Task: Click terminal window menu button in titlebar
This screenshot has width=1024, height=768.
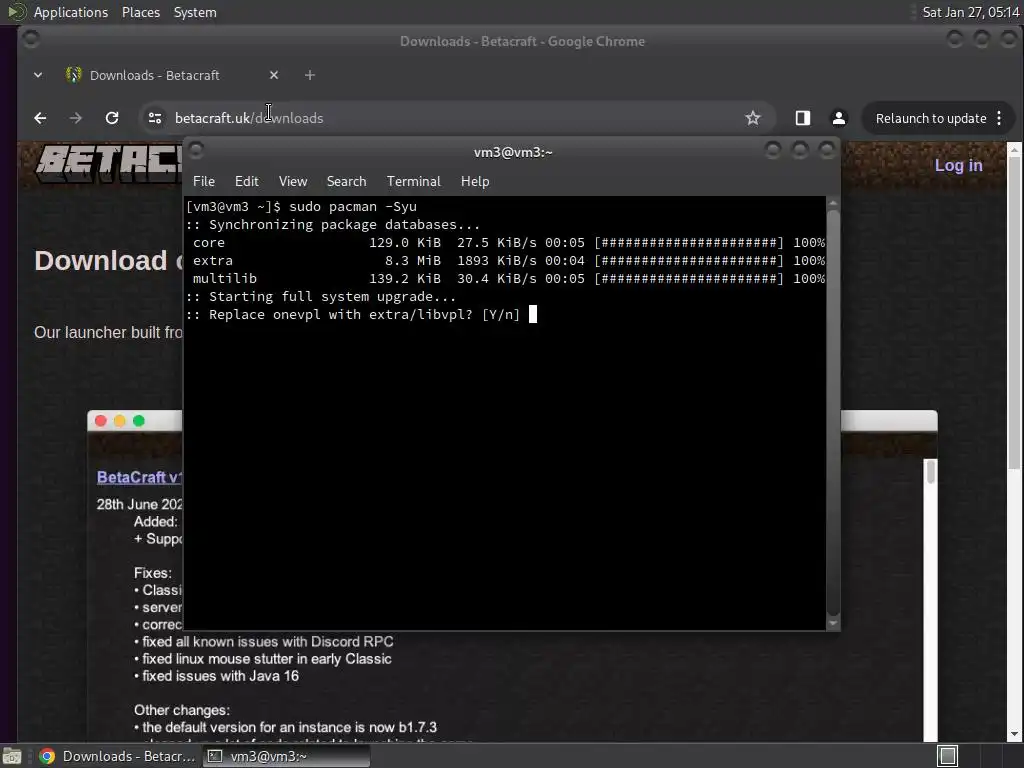Action: pos(196,151)
